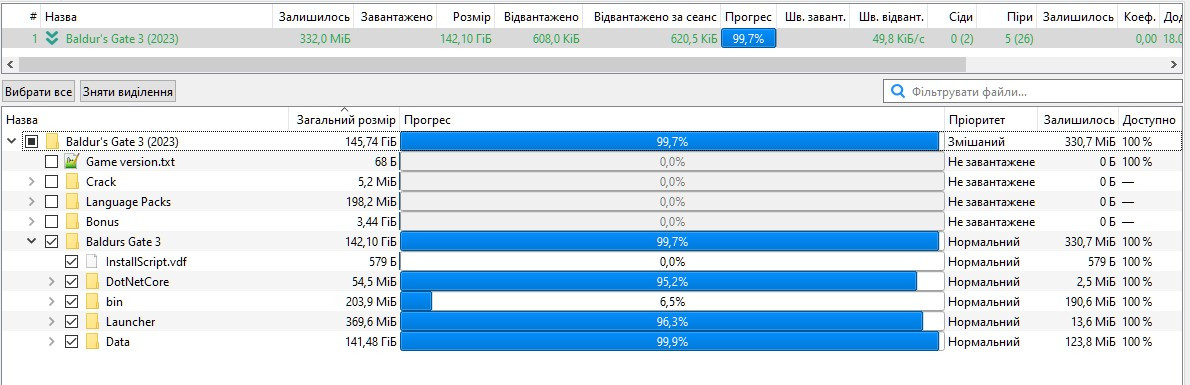This screenshot has height=385, width=1190.
Task: Click the Launcher folder icon
Action: pyautogui.click(x=92, y=322)
